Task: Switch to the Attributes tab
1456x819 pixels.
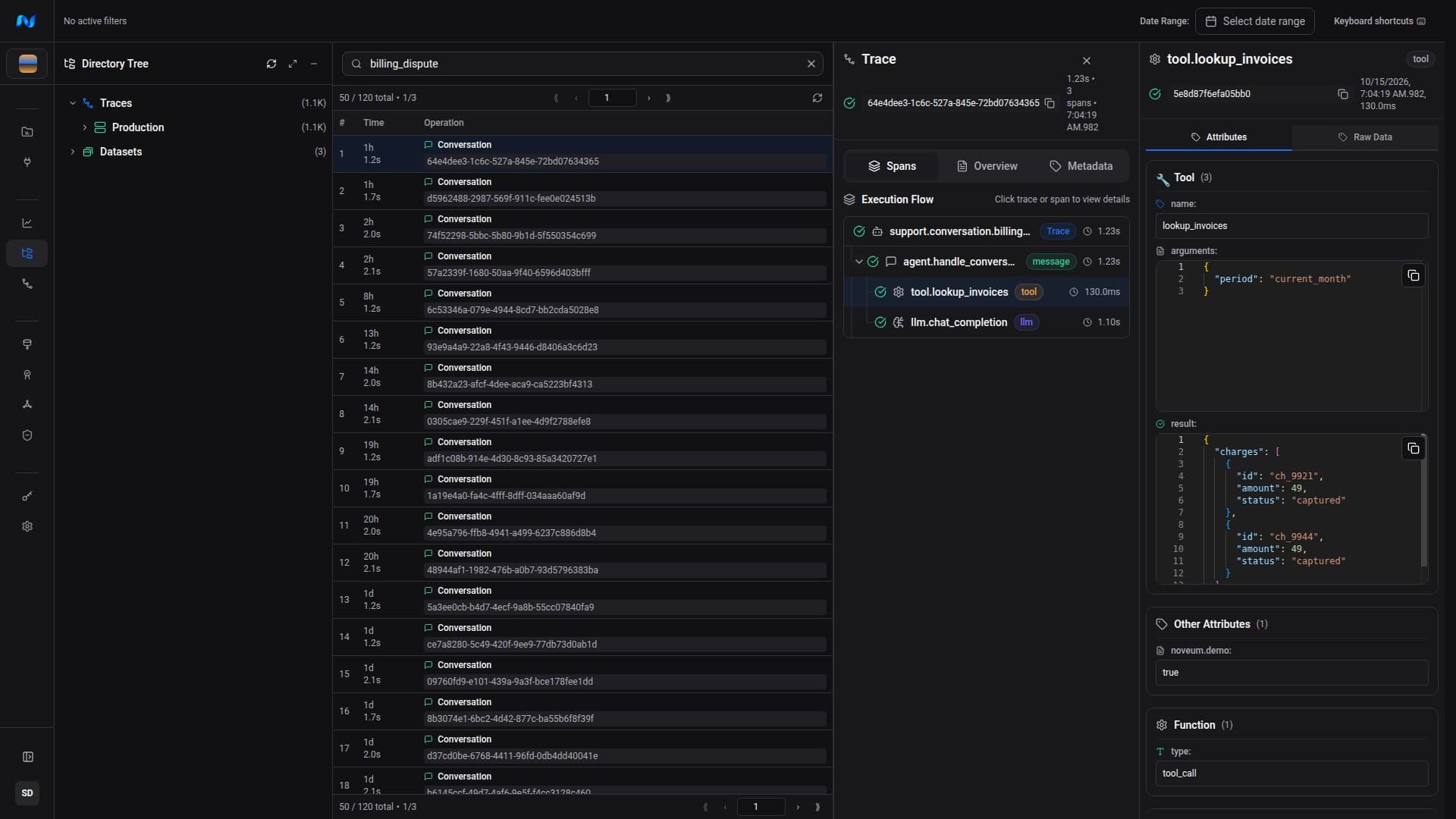Action: (x=1219, y=137)
